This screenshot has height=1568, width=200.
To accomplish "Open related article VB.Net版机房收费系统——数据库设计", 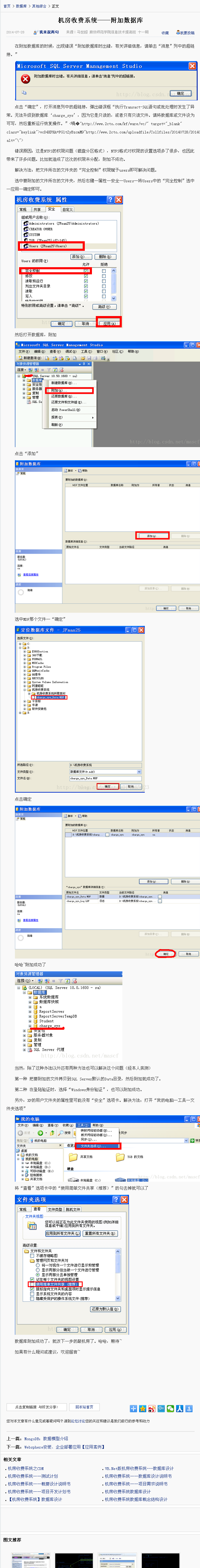I will coord(139,1469).
